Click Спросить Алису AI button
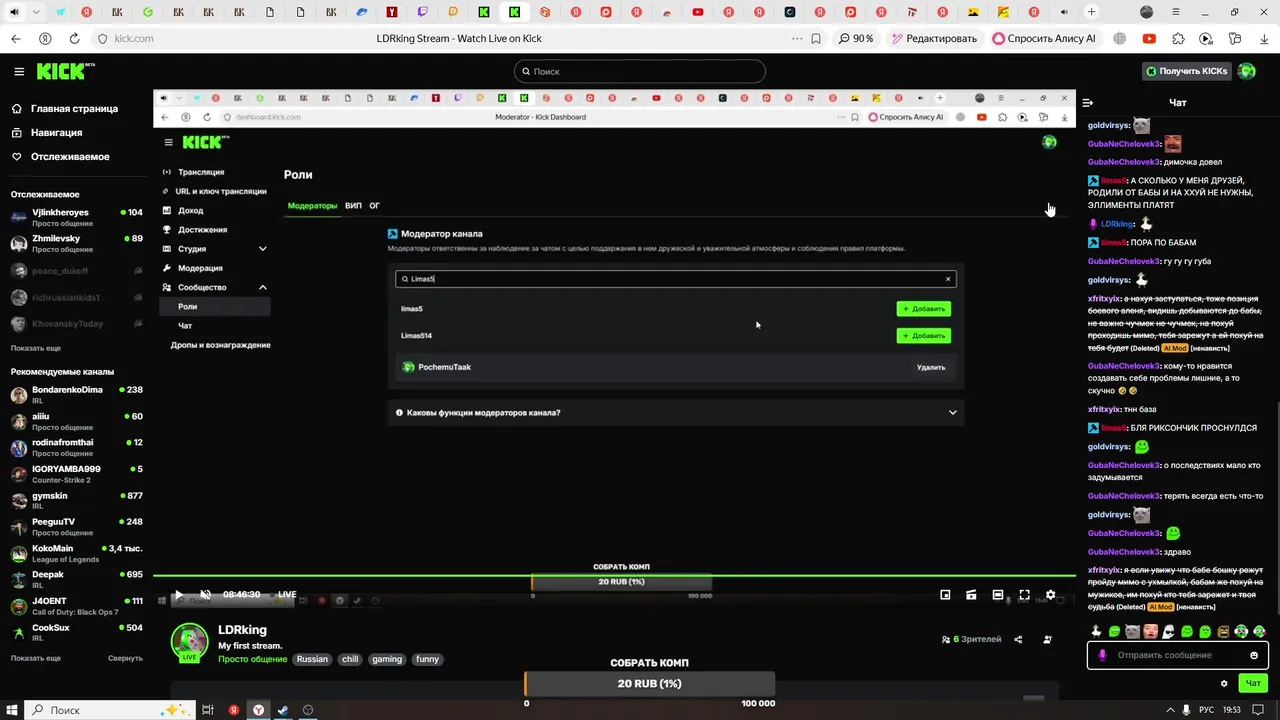This screenshot has height=720, width=1280. 1044,39
